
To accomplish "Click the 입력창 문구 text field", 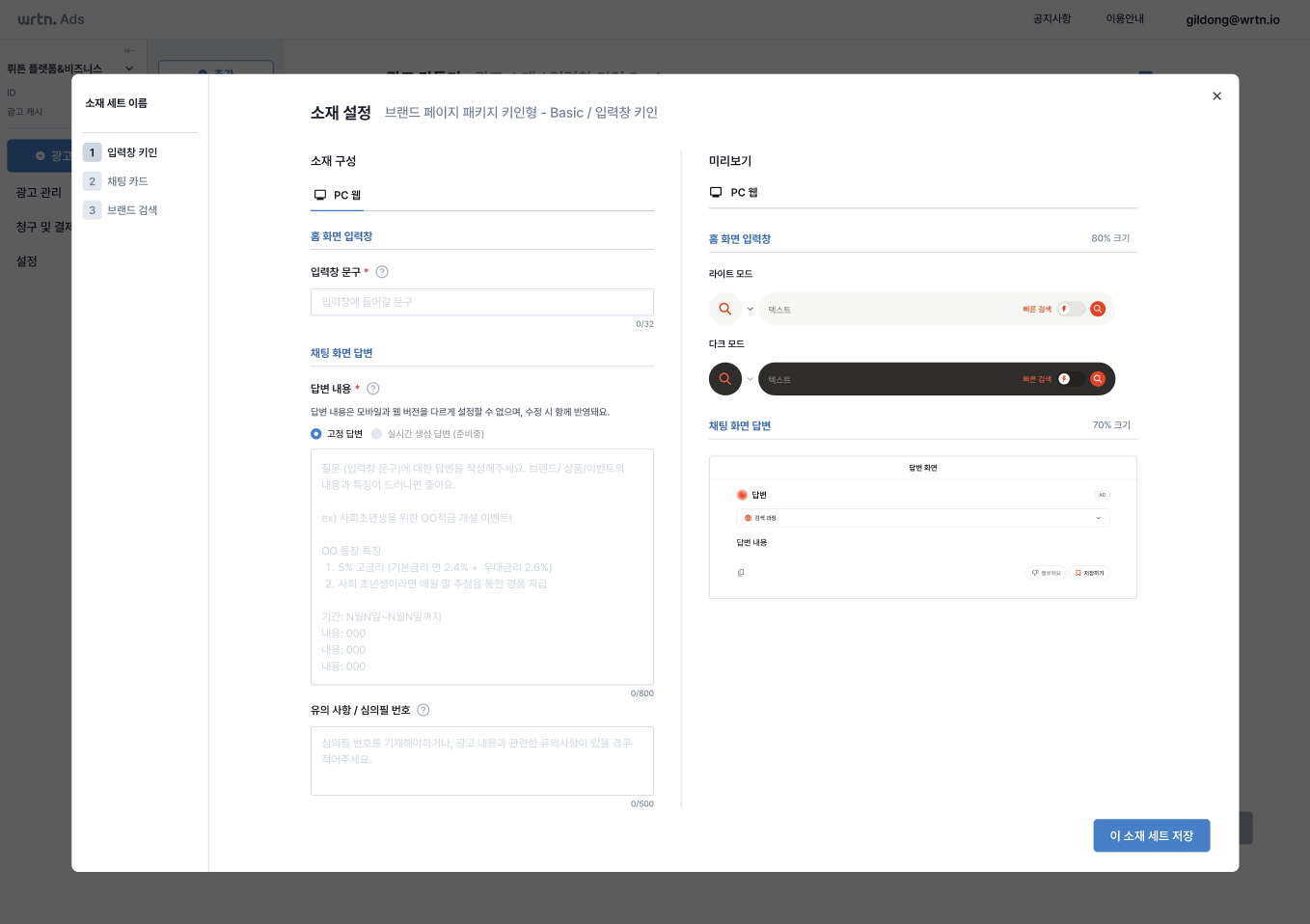I will (x=481, y=302).
